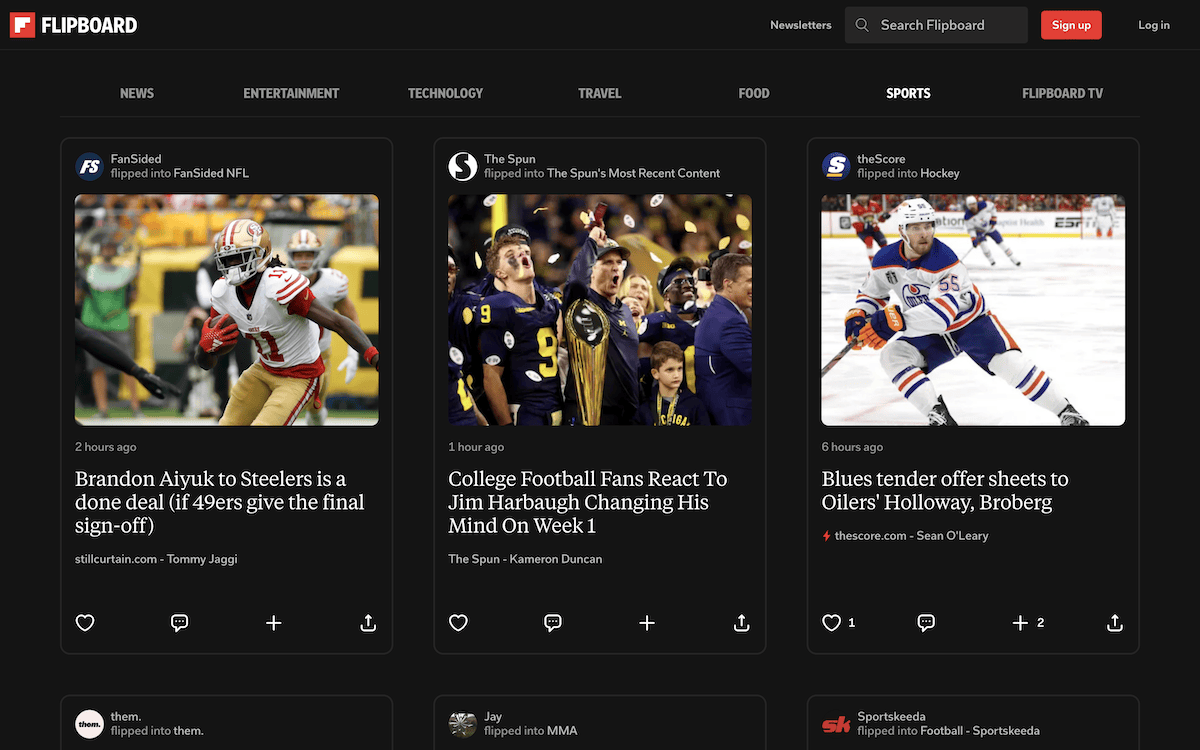Click the Sign up button
Viewport: 1200px width, 750px height.
[x=1071, y=25]
